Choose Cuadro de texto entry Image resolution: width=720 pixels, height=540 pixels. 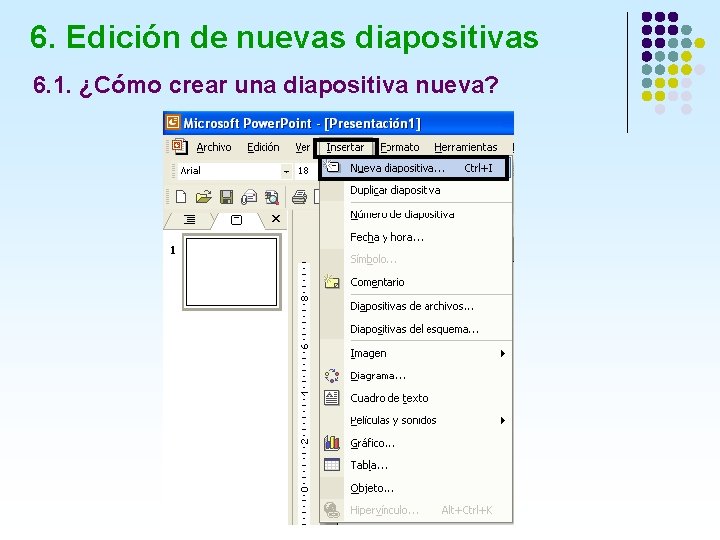pos(416,398)
